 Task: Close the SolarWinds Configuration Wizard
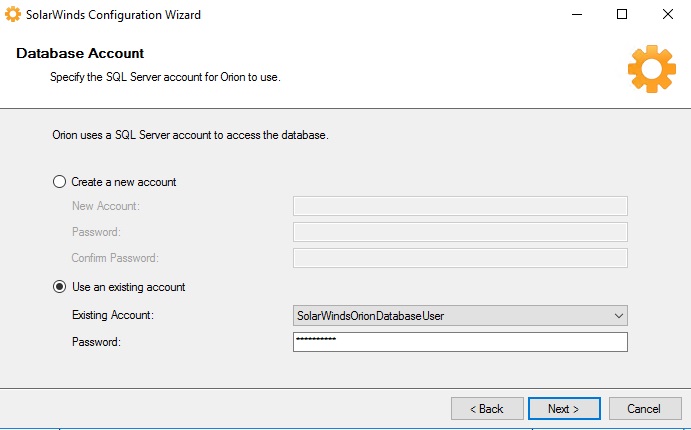(x=667, y=15)
